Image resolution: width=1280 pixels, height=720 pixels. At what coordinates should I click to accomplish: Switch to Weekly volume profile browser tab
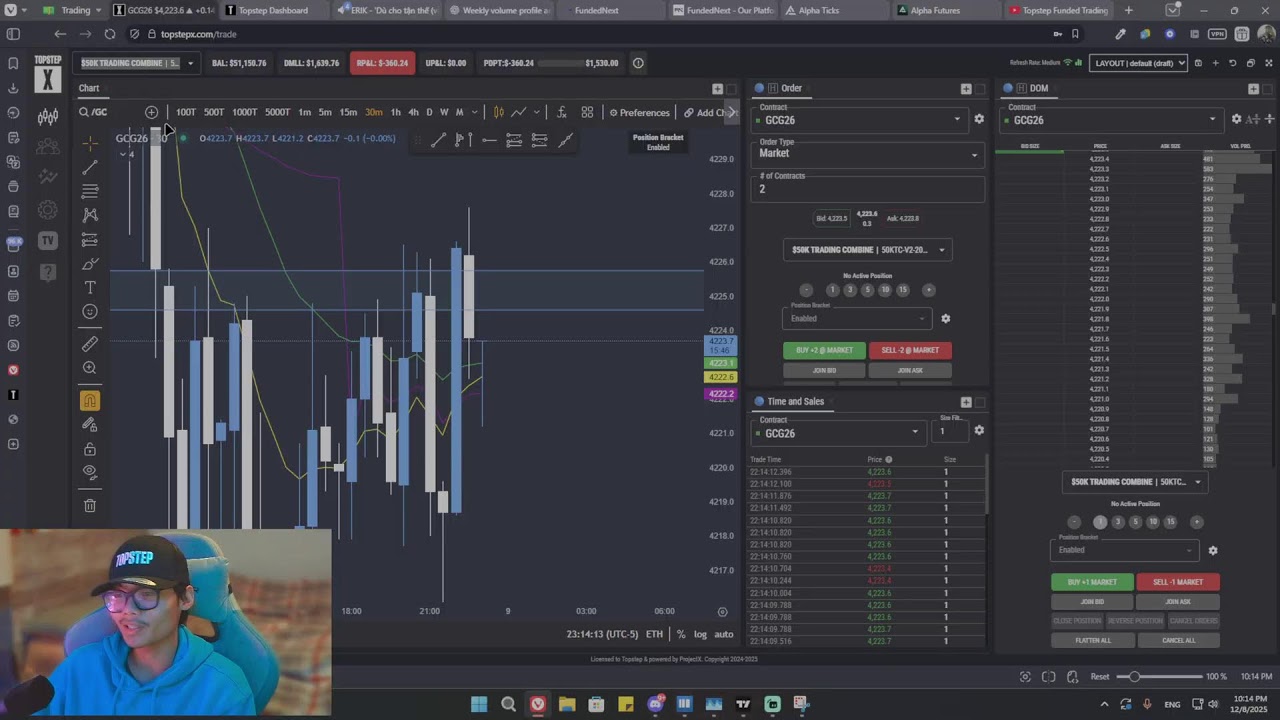pyautogui.click(x=507, y=10)
